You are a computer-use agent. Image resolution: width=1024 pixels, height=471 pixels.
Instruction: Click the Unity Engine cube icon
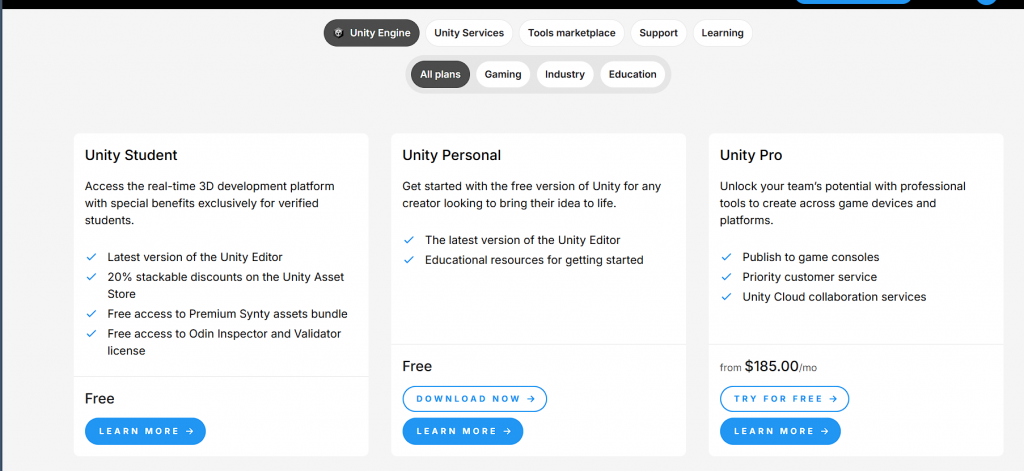(339, 33)
